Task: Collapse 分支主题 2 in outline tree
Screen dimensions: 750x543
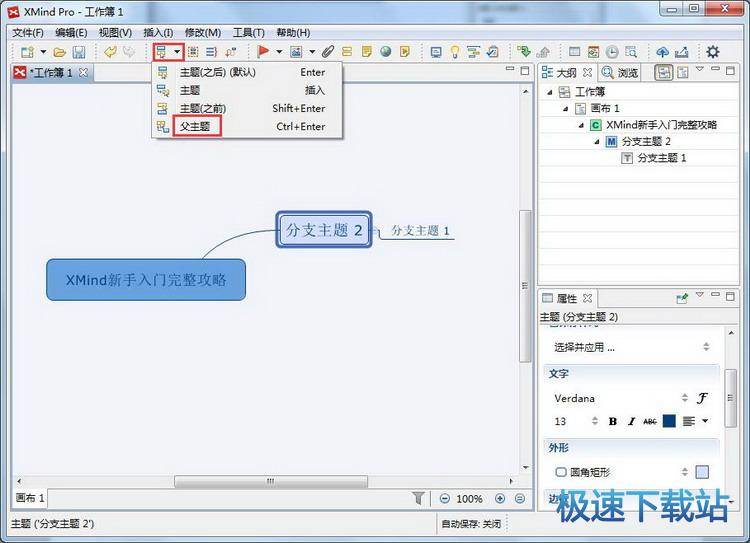Action: point(596,142)
